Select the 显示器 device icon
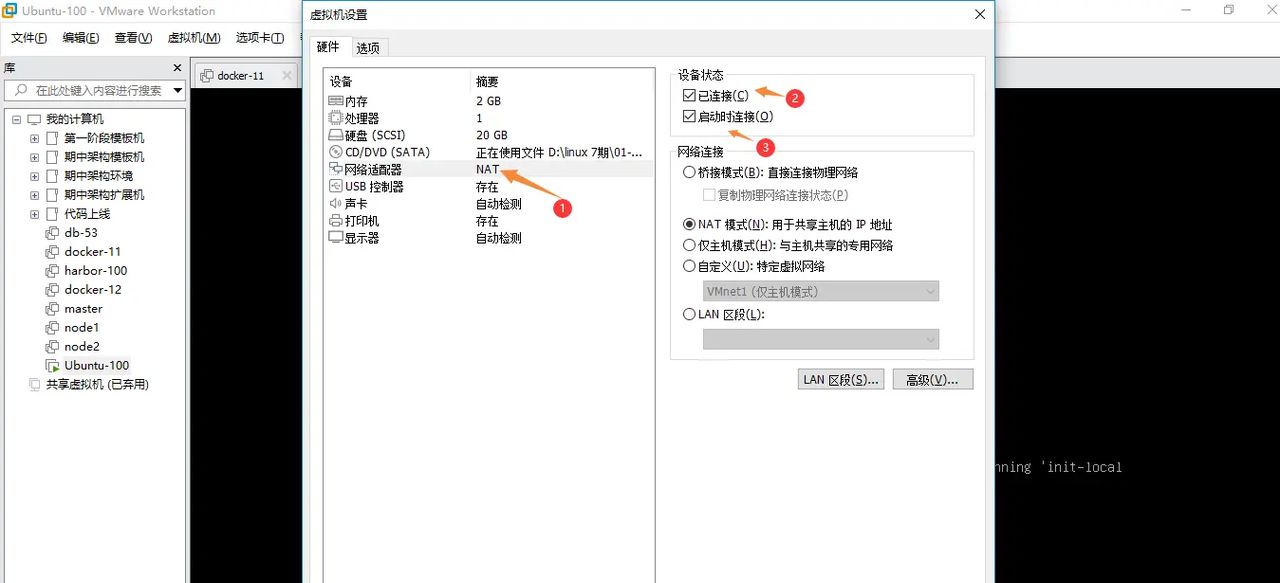1280x583 pixels. pos(334,237)
